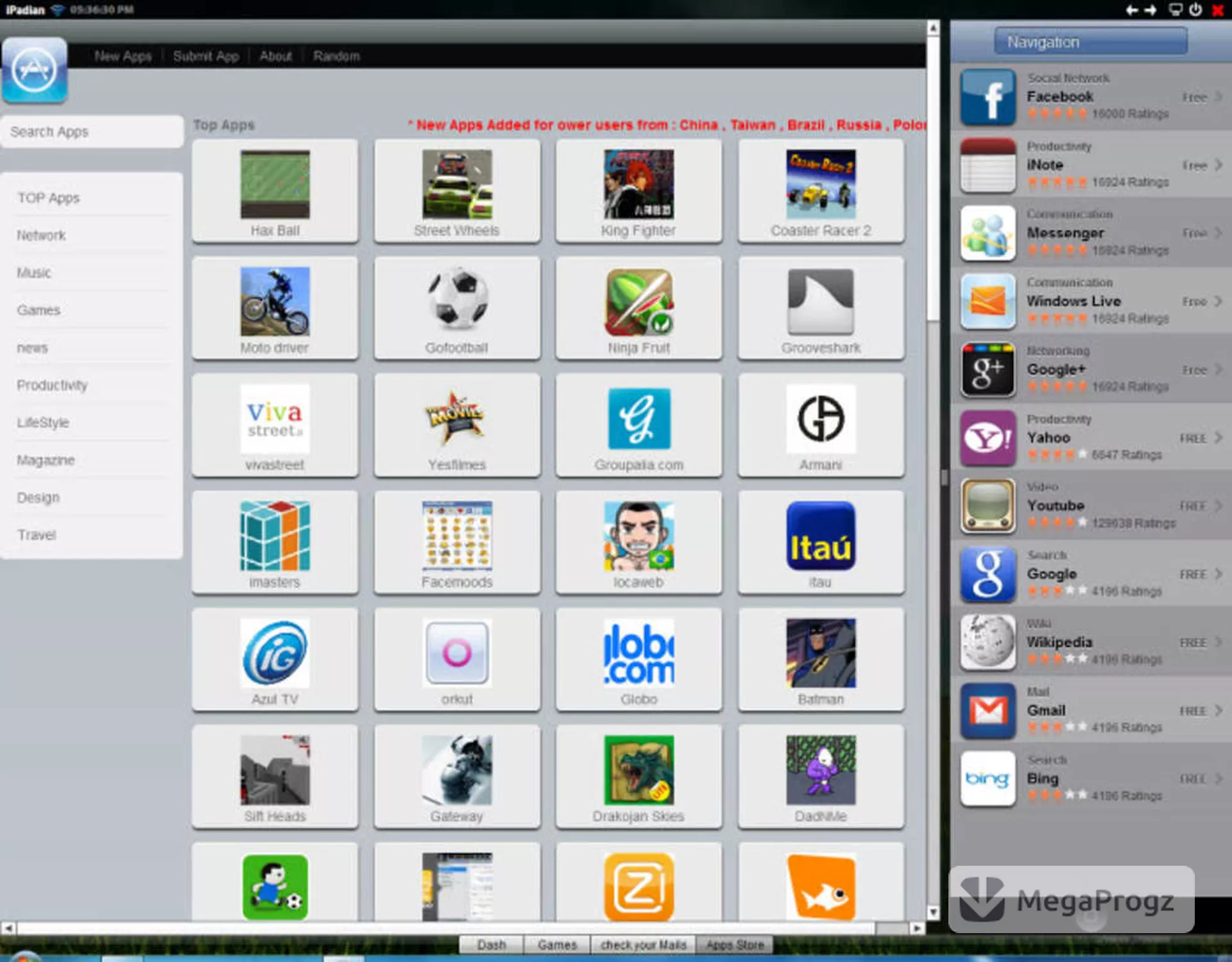Screen dimensions: 1232x962
Task: Click the iPadian forward arrow icon
Action: [1151, 10]
